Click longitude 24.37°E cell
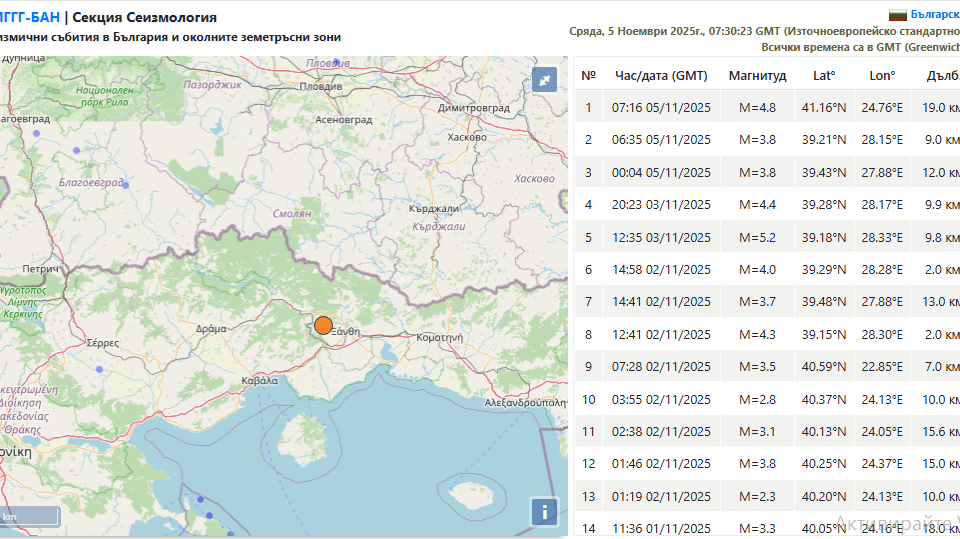960x539 pixels. pos(882,464)
